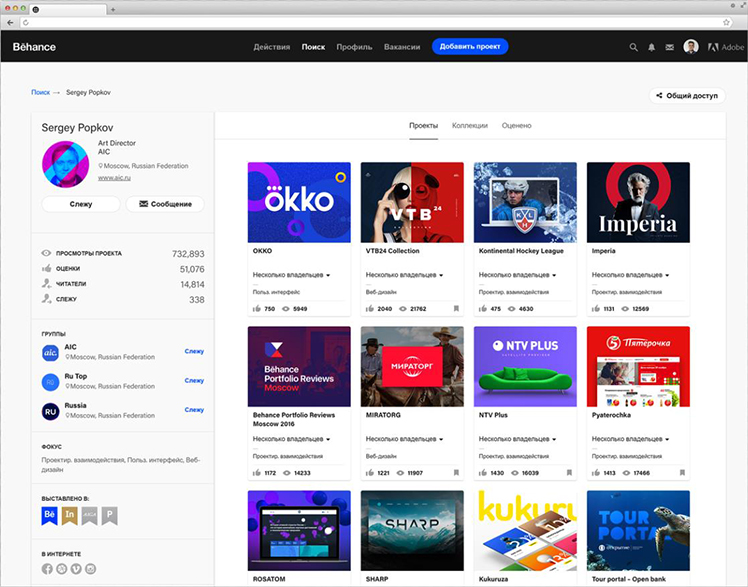The image size is (748, 587).
Task: Toggle following AIC group
Action: (194, 351)
